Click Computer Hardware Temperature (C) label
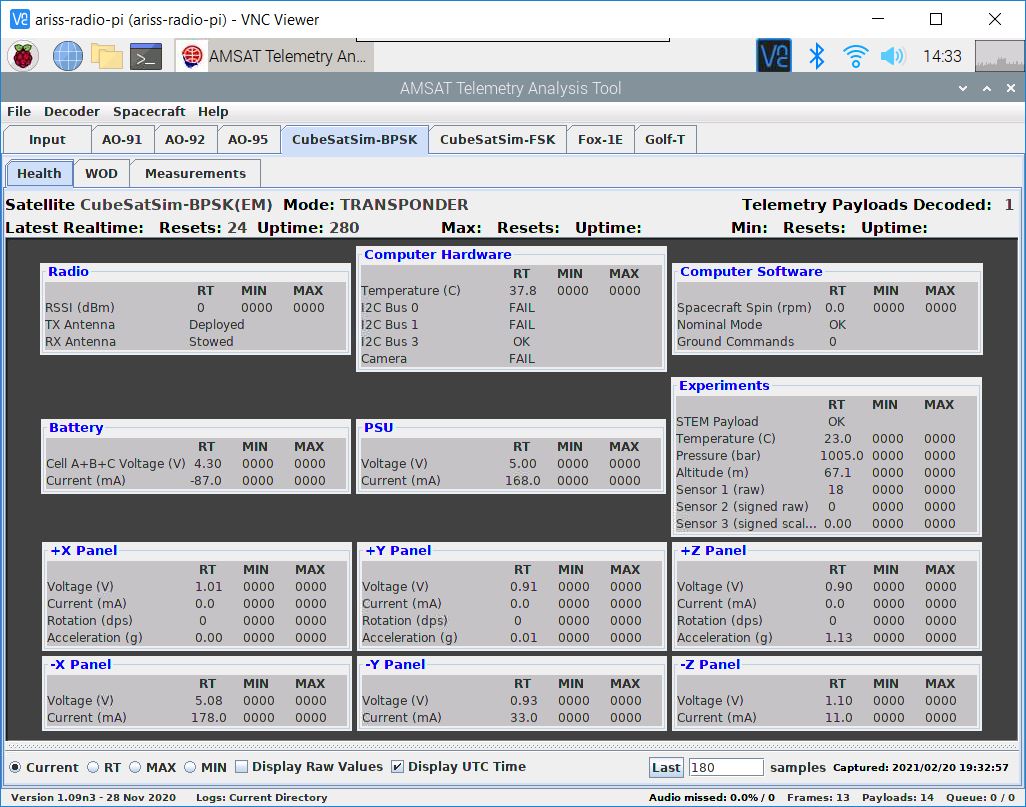The image size is (1026, 807). point(411,291)
